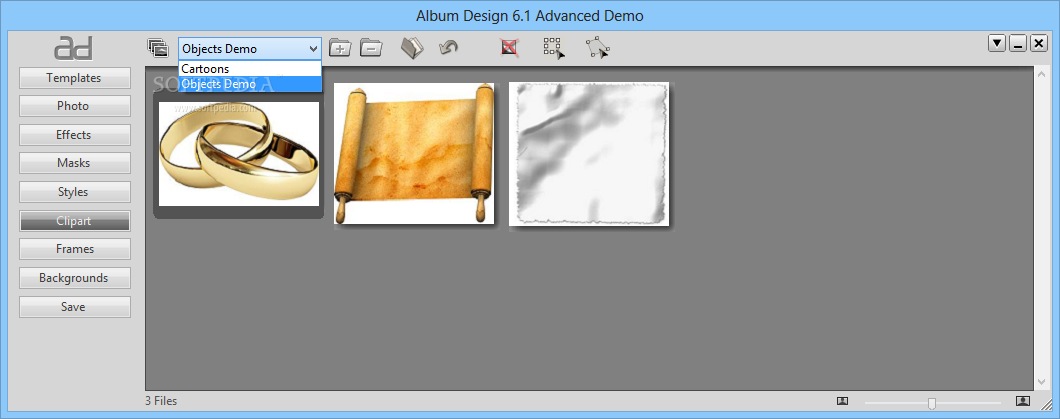Screen dimensions: 1060x419
Task: Open the Backgrounds section
Action: tap(74, 278)
